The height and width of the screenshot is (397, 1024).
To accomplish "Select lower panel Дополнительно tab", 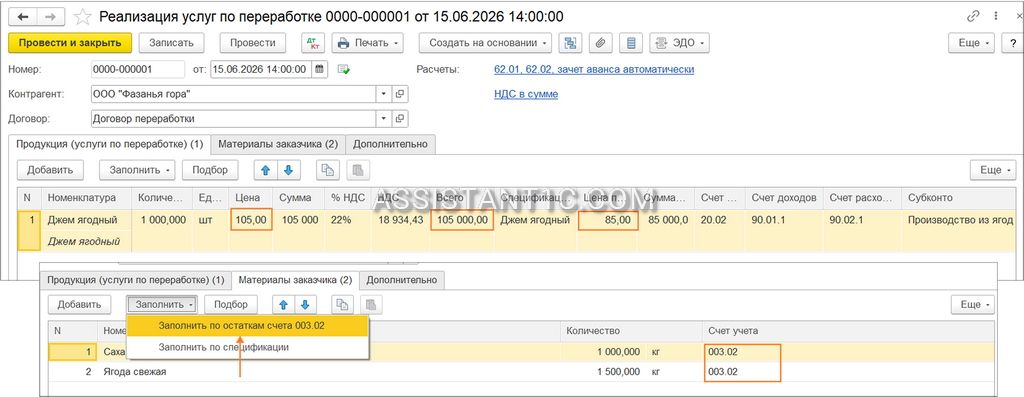I will pos(402,280).
